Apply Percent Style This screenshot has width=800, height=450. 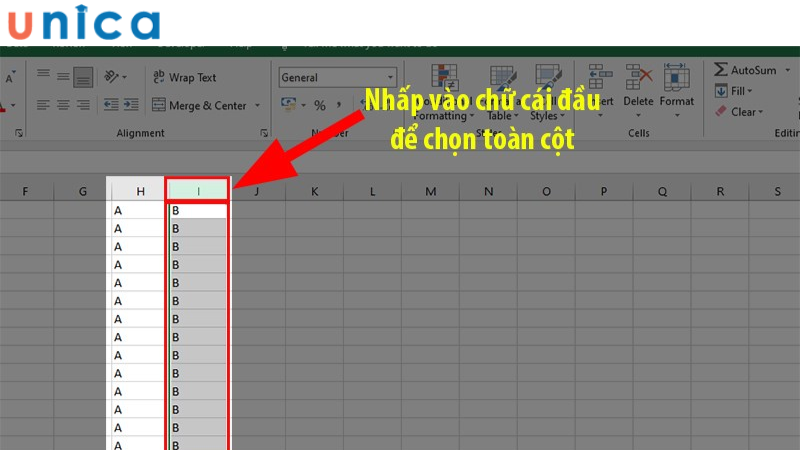pyautogui.click(x=320, y=105)
